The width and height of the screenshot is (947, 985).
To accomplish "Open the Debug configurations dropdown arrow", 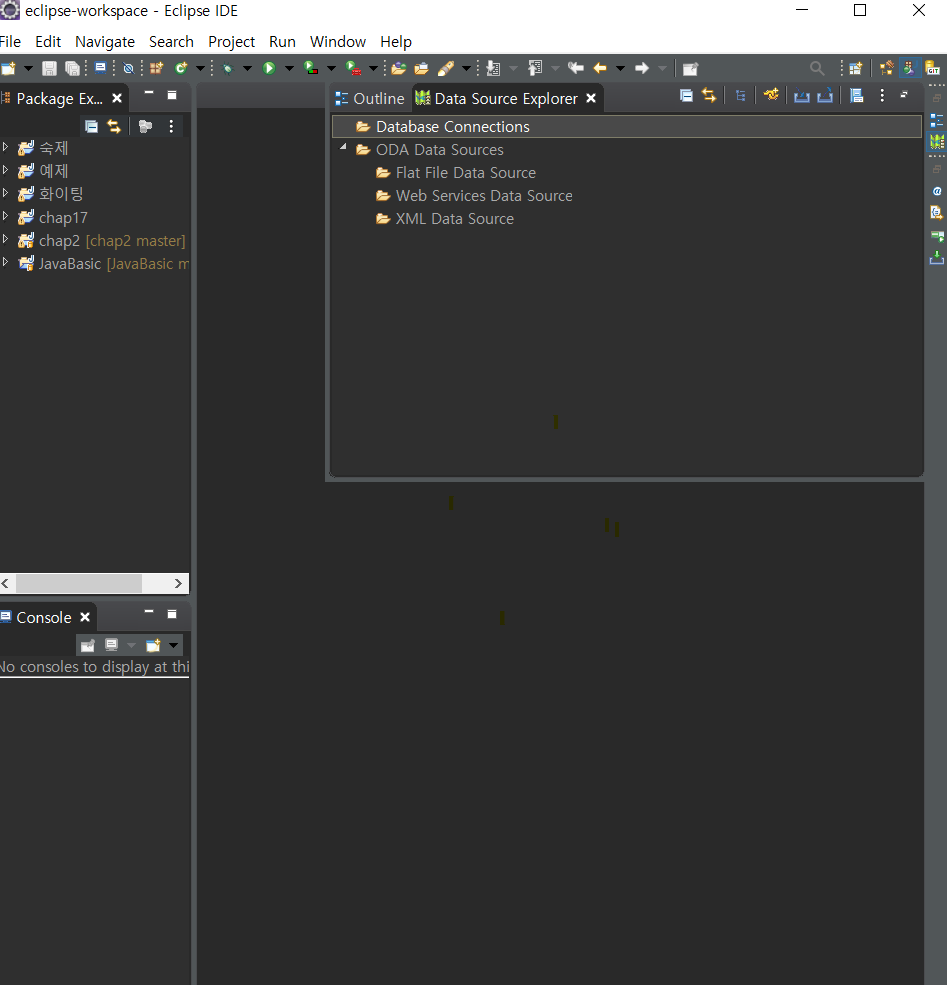I will (x=247, y=68).
